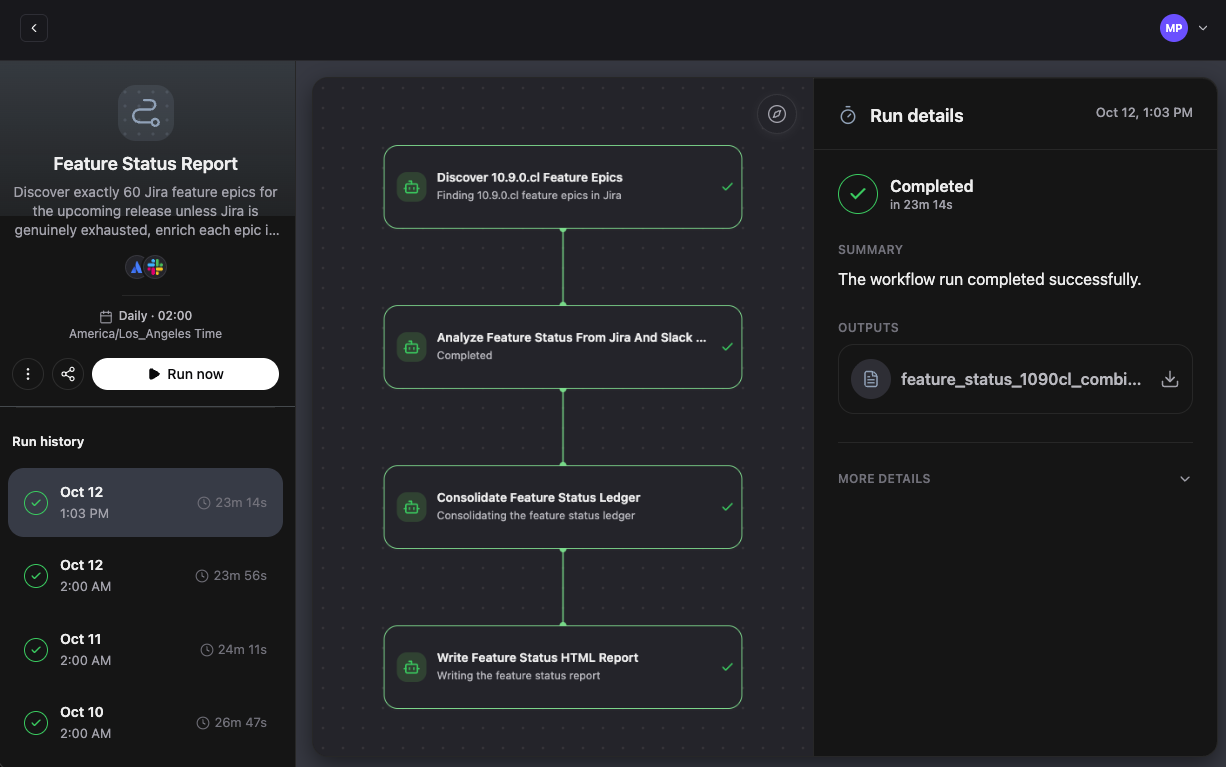Click checkmark on Analyze Feature Status node
1226x767 pixels.
pos(727,347)
